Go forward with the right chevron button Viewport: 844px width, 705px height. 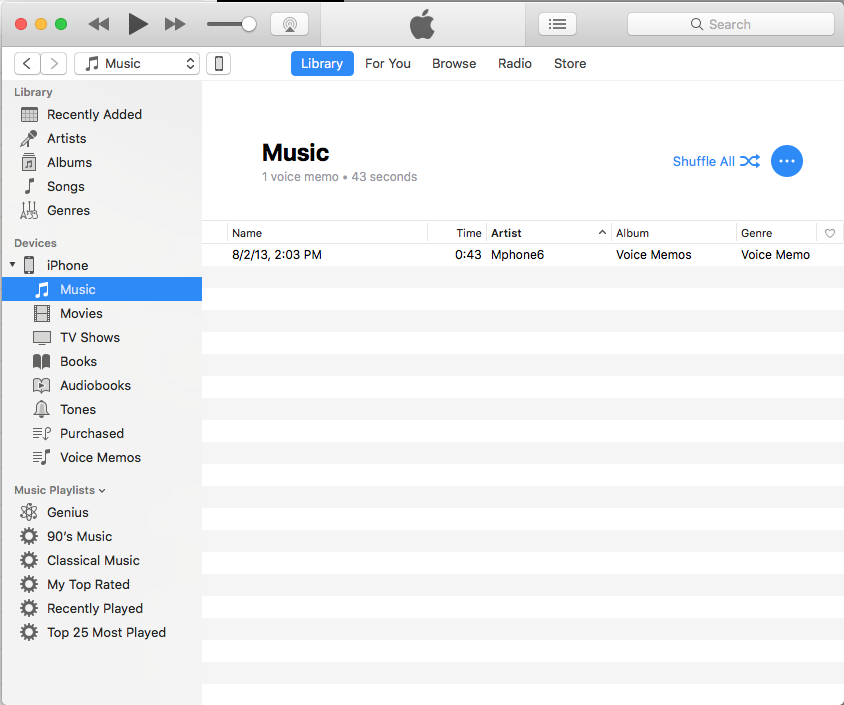(x=54, y=64)
